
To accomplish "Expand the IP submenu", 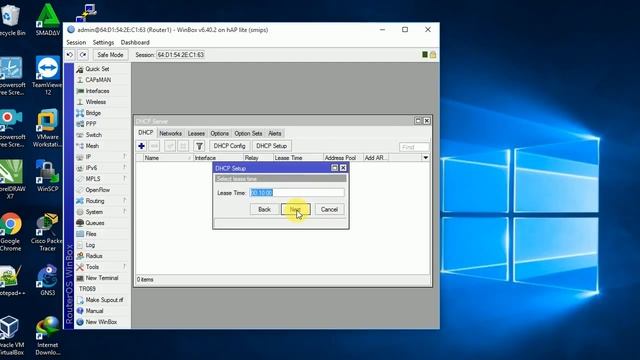I will pyautogui.click(x=88, y=157).
